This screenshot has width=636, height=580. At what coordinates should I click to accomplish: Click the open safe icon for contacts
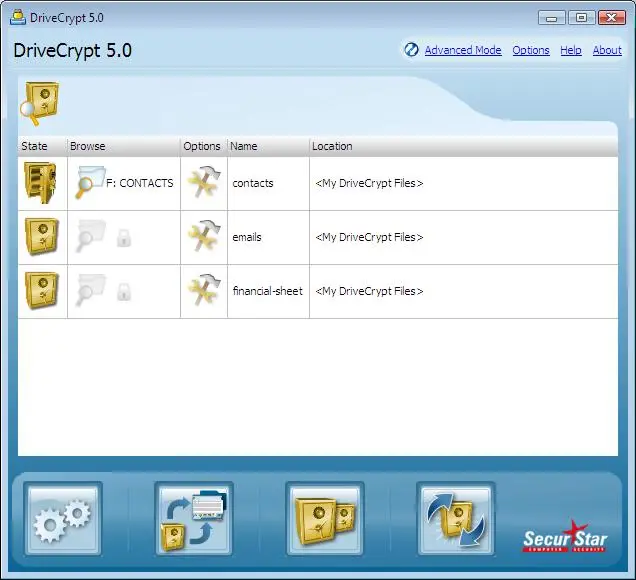pos(40,183)
